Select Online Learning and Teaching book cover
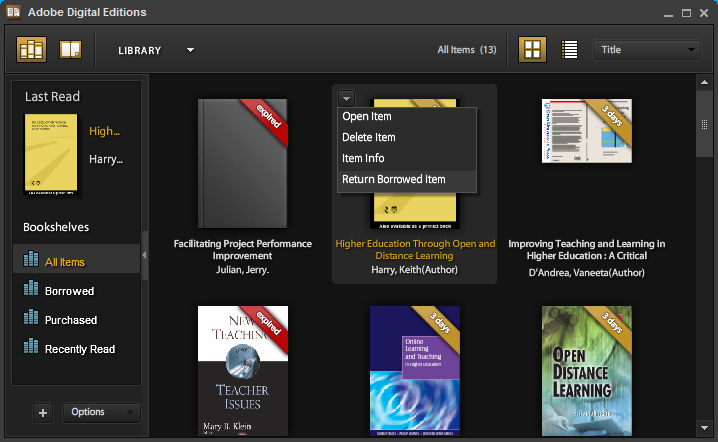This screenshot has height=442, width=718. tap(415, 371)
